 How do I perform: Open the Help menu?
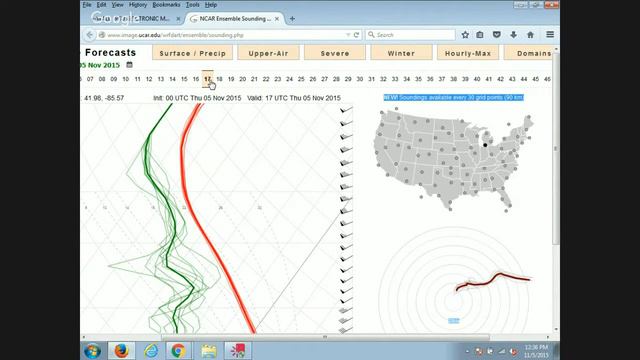tap(211, 5)
